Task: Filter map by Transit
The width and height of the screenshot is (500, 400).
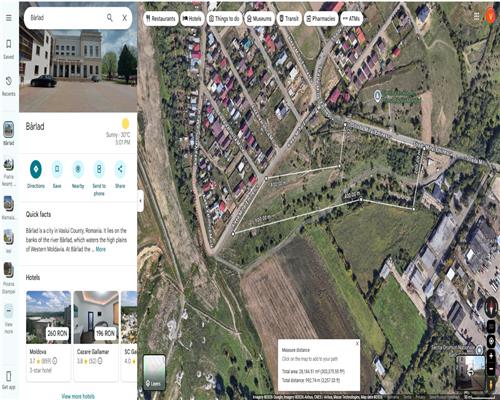Action: point(289,19)
